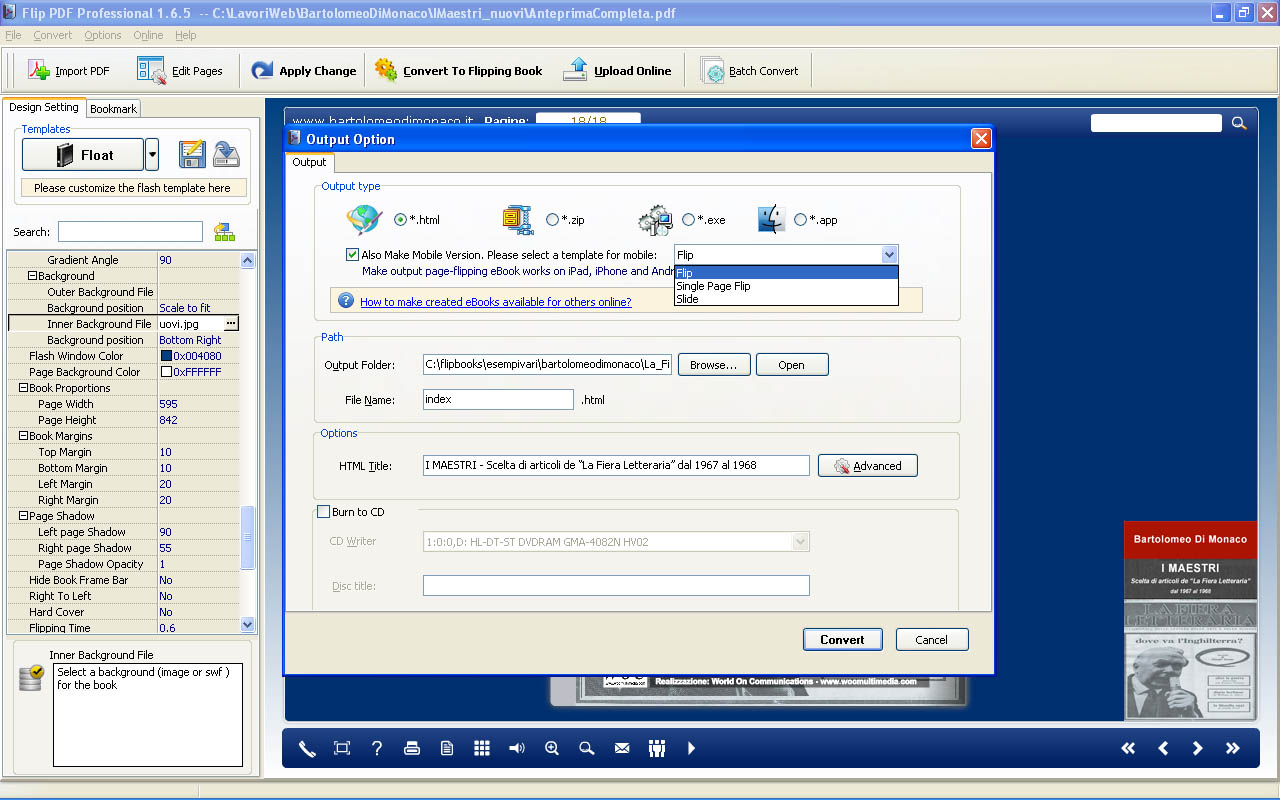Open the Online menu
Image resolution: width=1280 pixels, height=800 pixels.
click(148, 35)
